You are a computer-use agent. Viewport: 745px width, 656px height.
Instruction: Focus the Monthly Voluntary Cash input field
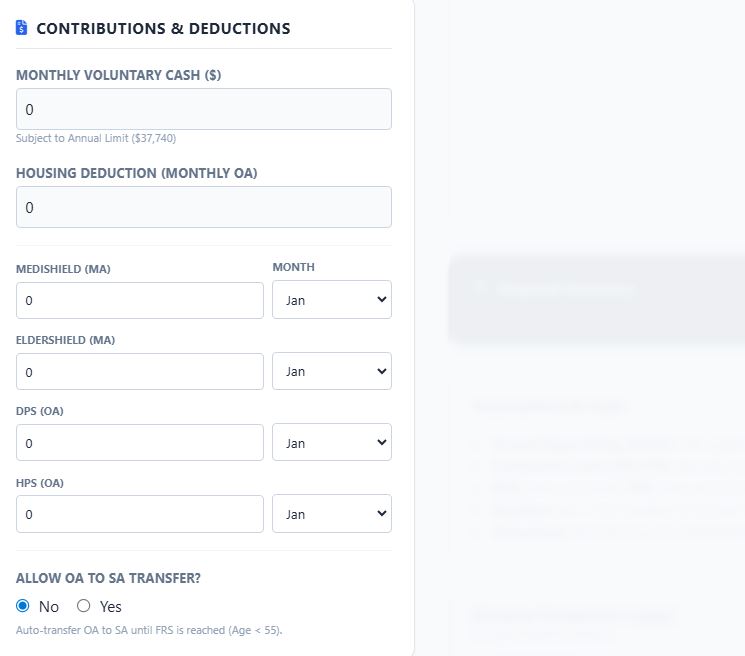tap(203, 109)
